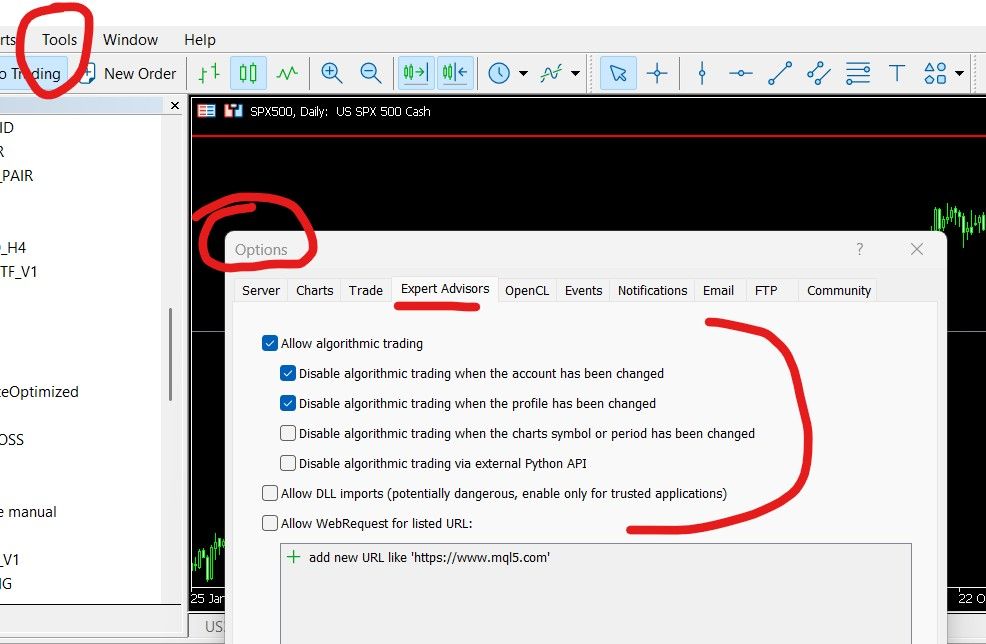986x644 pixels.
Task: Toggle disable trading when symbol or period changed
Action: pos(287,433)
